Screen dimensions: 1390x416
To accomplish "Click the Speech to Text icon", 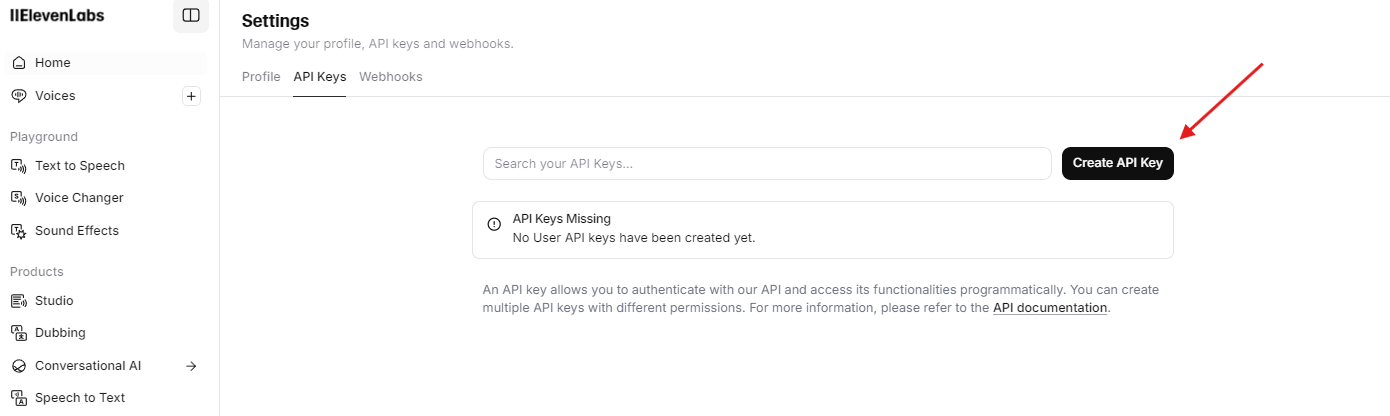I will [x=18, y=398].
